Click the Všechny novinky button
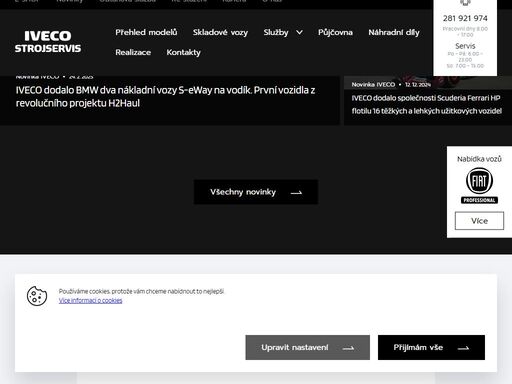This screenshot has height=384, width=512. coord(256,192)
